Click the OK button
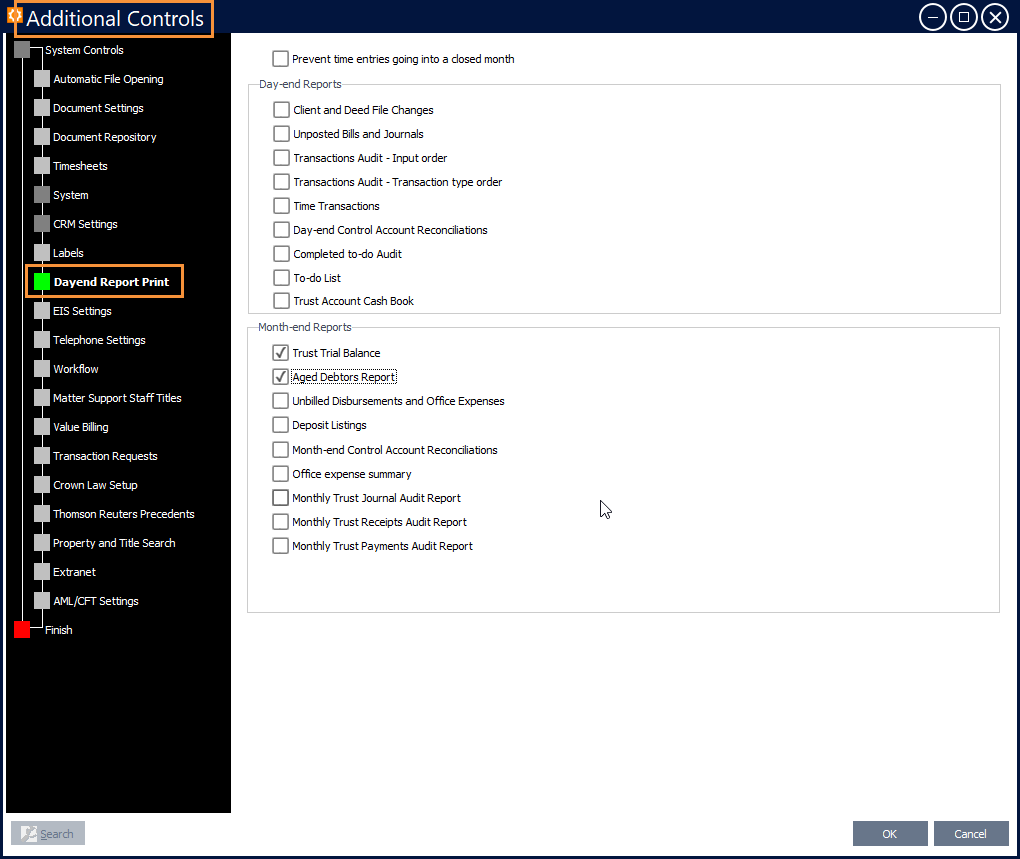 (890, 834)
